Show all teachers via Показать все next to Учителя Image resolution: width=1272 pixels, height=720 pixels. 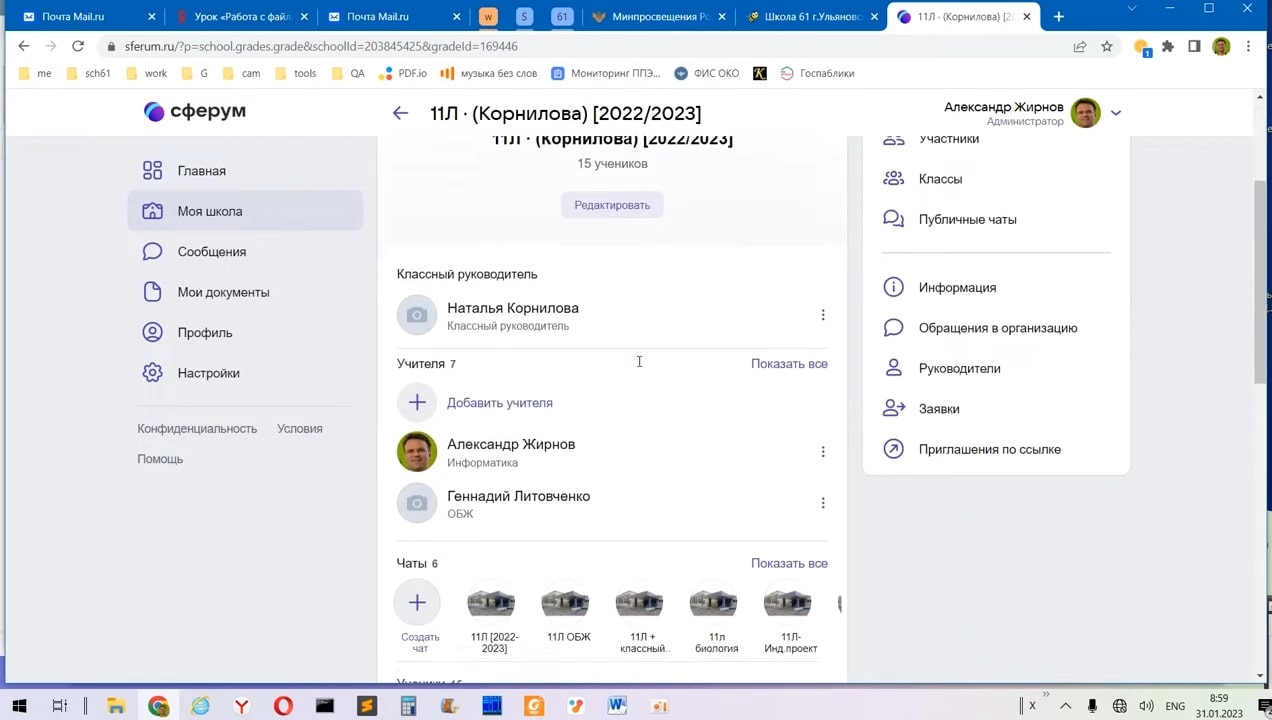point(789,364)
